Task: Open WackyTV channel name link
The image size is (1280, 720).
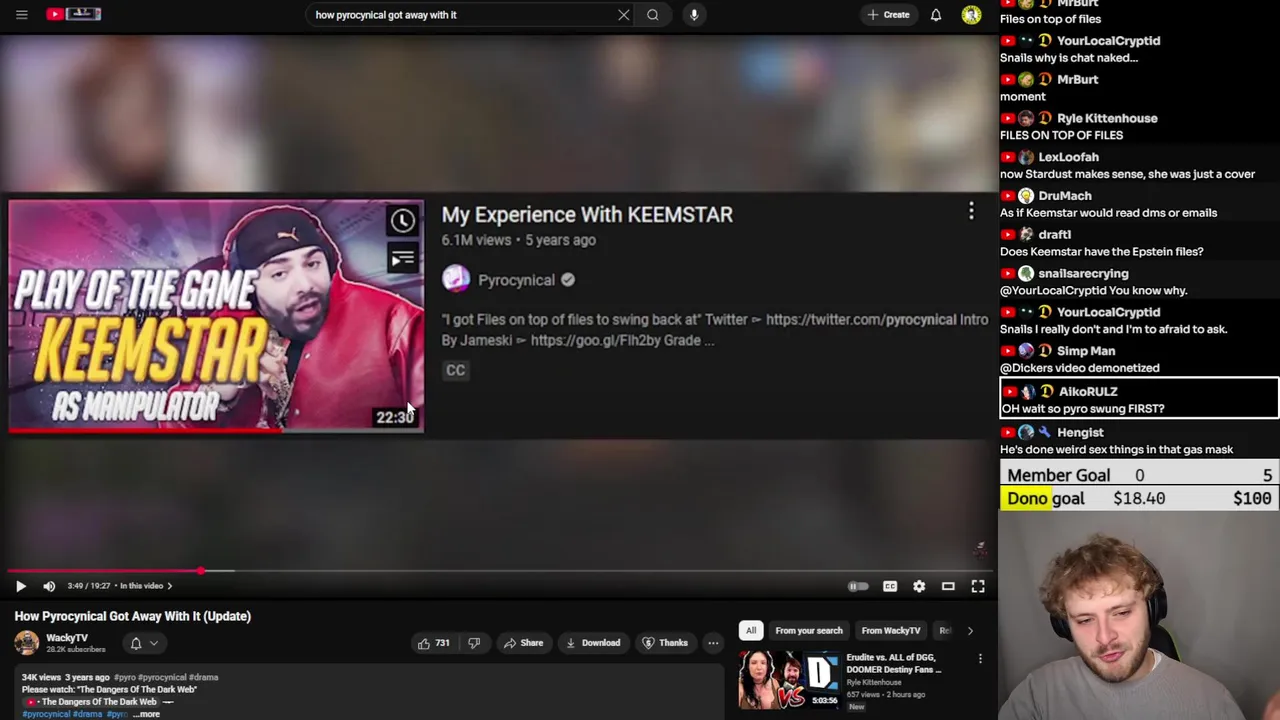Action: pyautogui.click(x=67, y=638)
